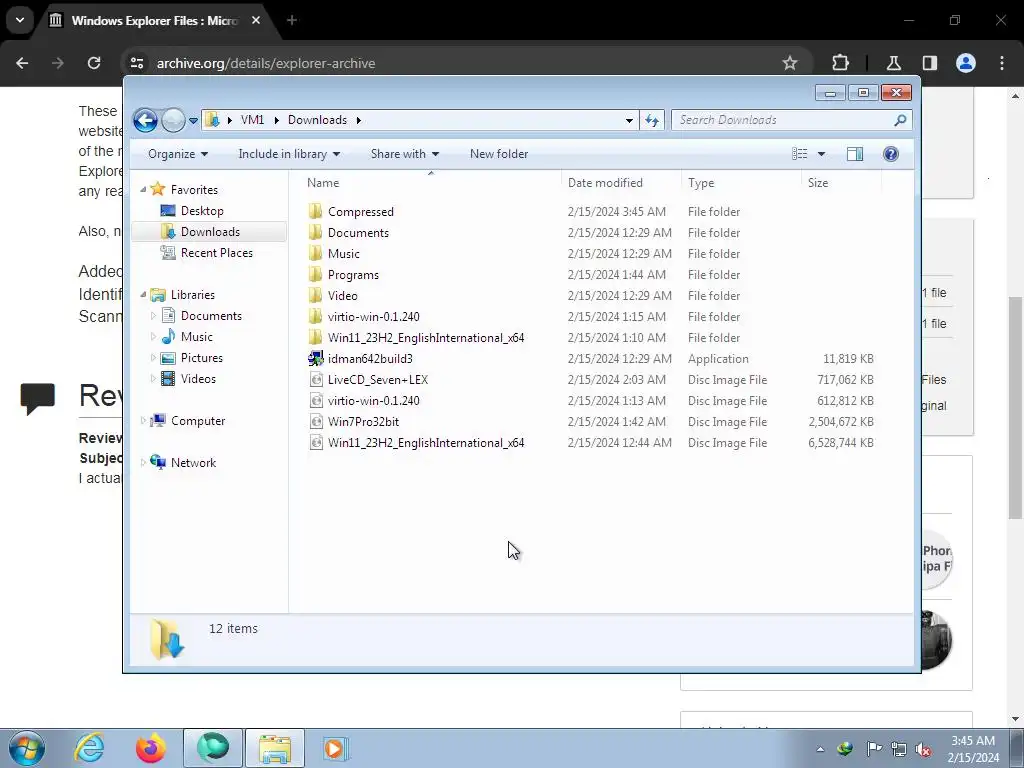The height and width of the screenshot is (768, 1024).
Task: Open the address bar history dropdown
Action: coord(629,120)
